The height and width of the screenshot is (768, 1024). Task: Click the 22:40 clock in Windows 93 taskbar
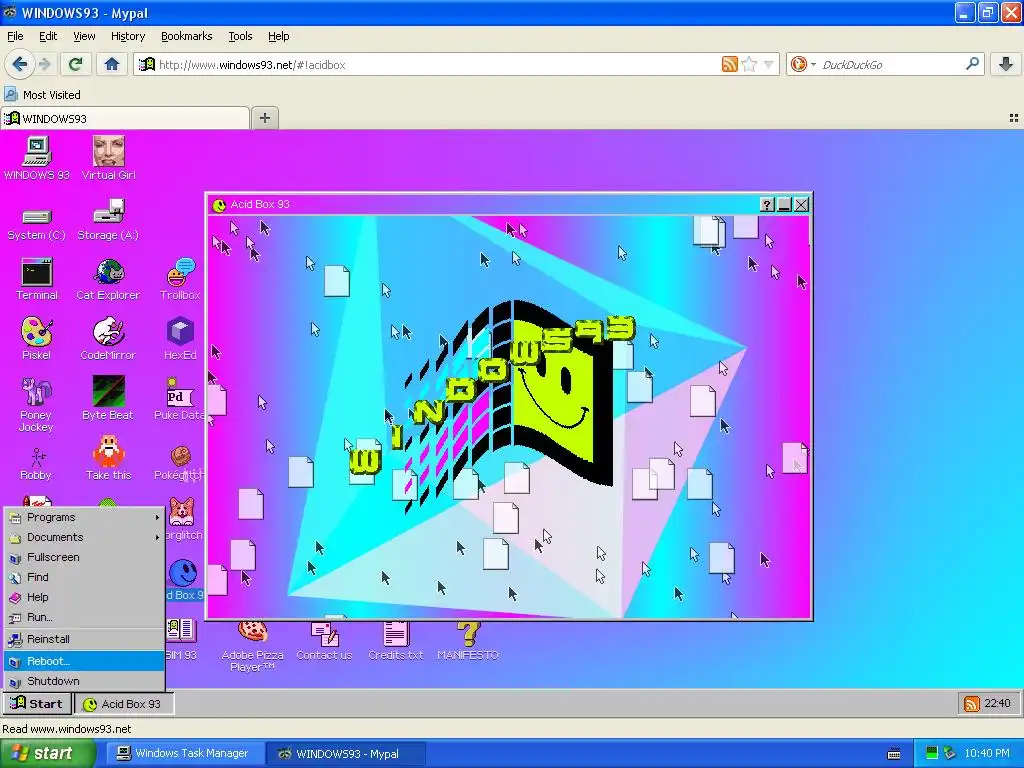click(997, 703)
